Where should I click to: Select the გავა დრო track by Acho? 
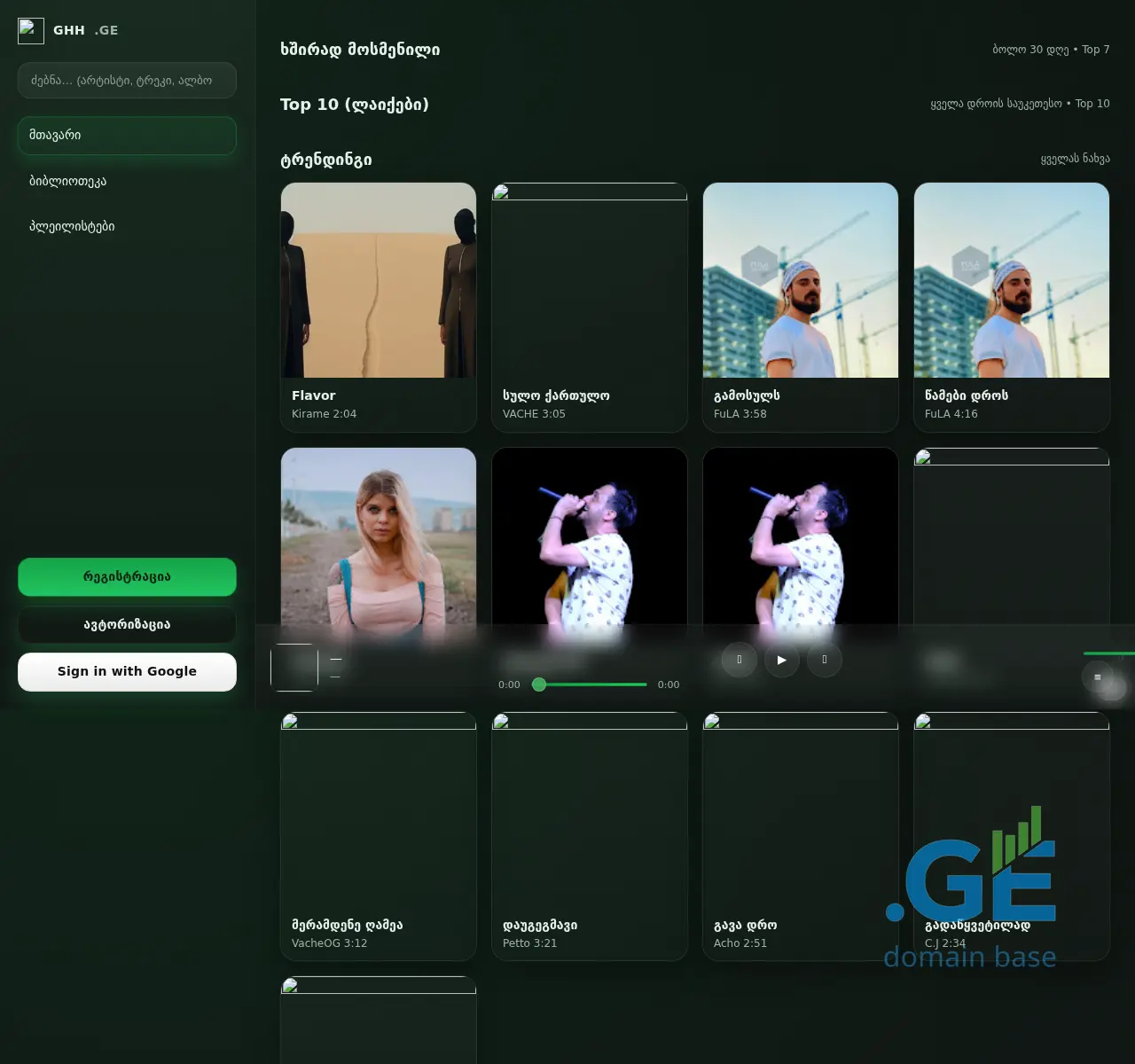[x=800, y=836]
